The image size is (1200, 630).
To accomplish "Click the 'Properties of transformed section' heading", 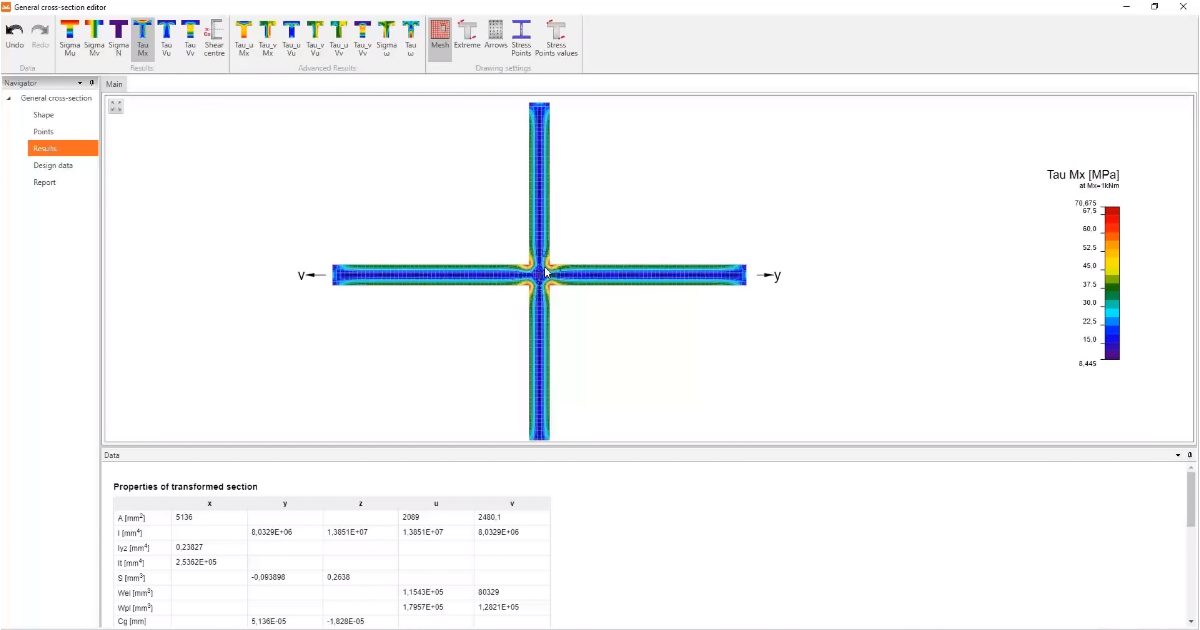I will 185,487.
